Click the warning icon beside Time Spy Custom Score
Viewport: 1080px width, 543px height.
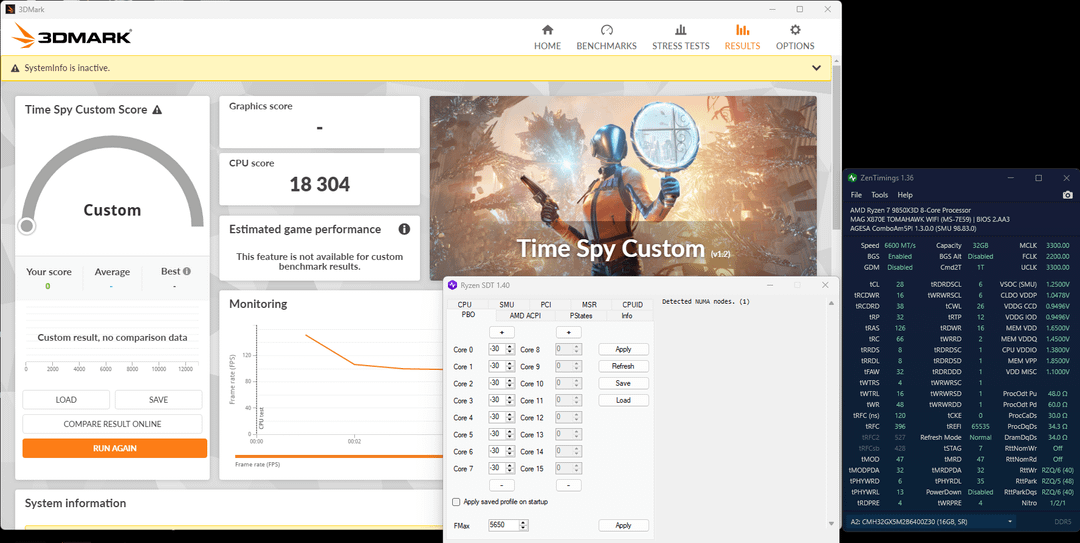(157, 110)
